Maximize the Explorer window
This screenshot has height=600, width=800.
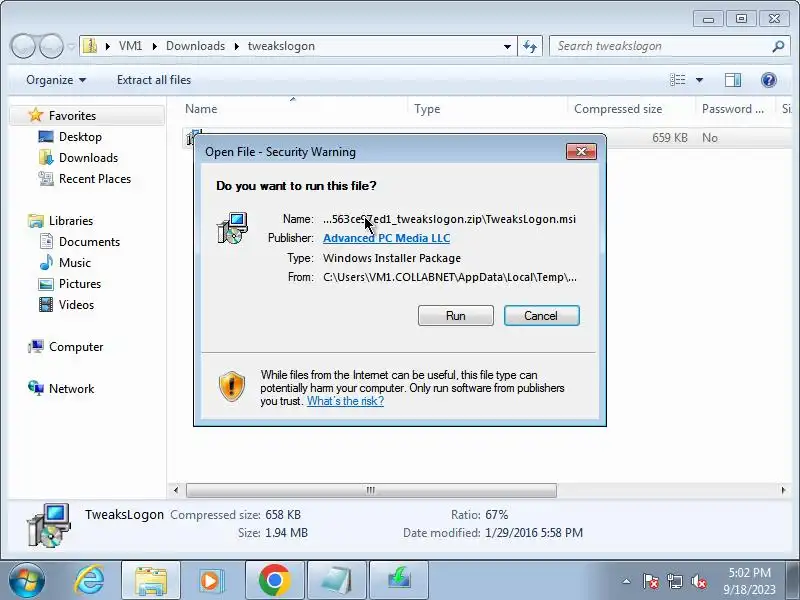(x=741, y=19)
